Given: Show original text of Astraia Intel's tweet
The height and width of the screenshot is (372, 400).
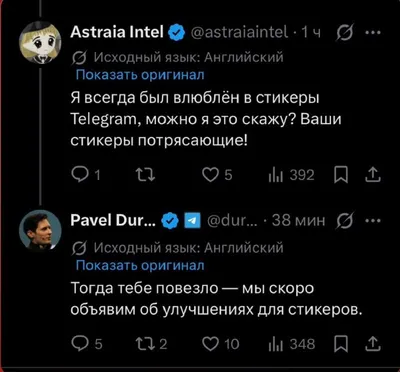Looking at the screenshot, I should pyautogui.click(x=140, y=75).
